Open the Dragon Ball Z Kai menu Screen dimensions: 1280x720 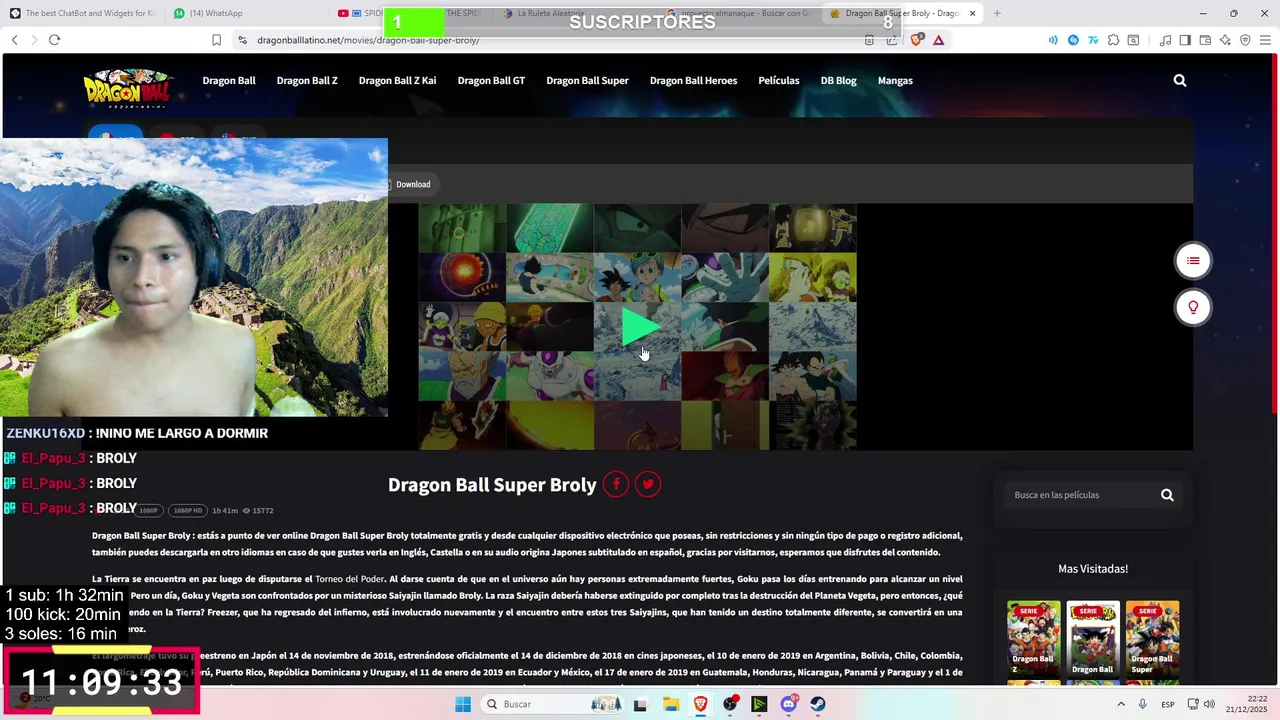coord(397,80)
